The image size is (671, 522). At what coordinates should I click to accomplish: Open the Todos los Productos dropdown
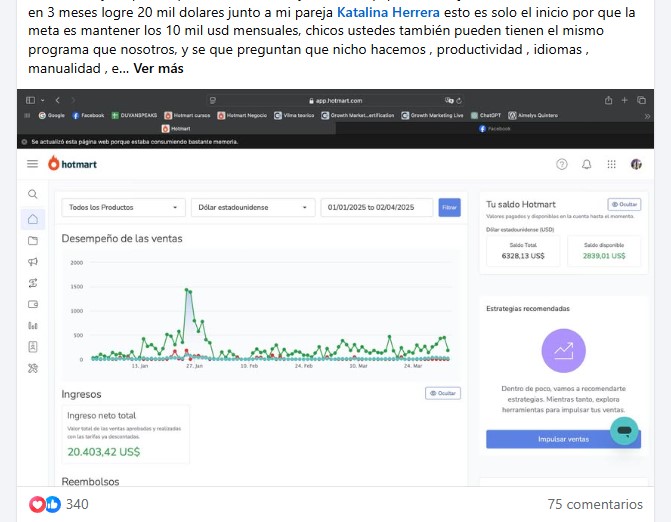tap(124, 207)
